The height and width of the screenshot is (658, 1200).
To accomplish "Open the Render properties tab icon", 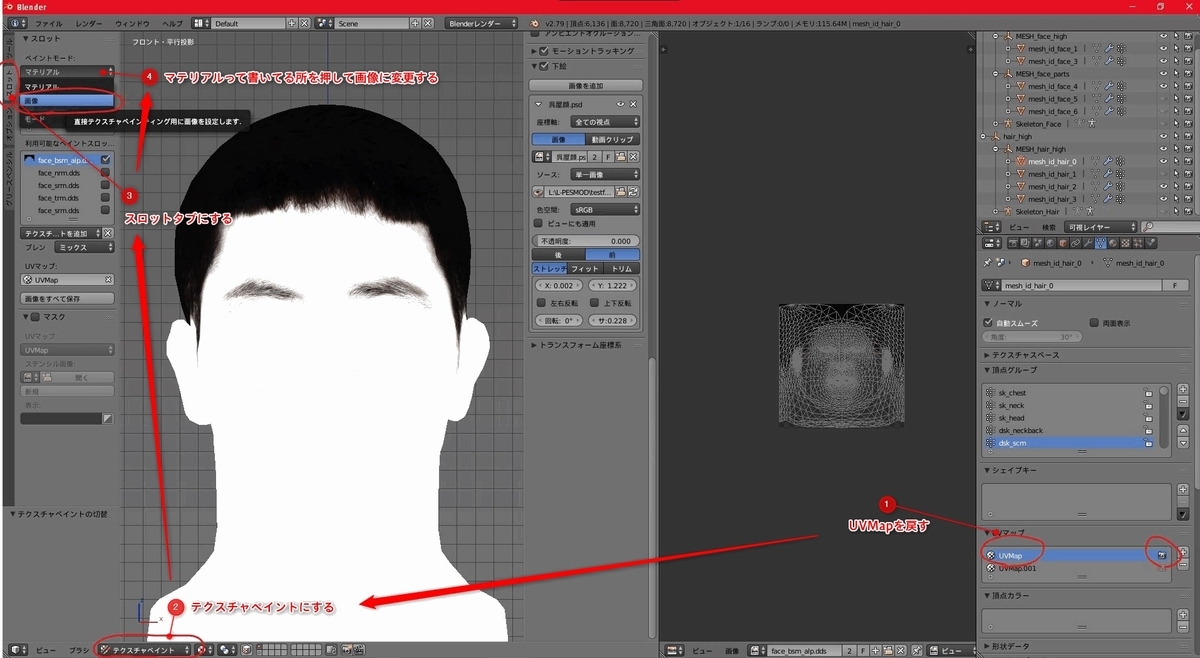I will click(1013, 243).
